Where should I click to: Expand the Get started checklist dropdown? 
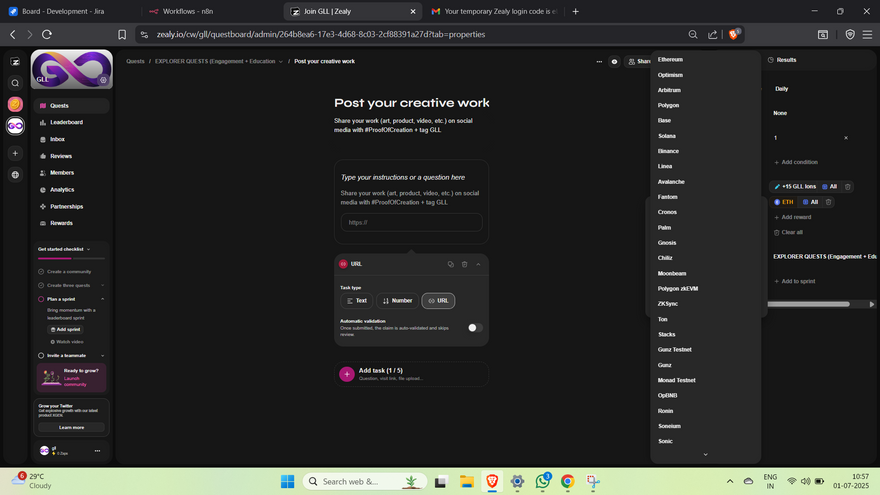point(88,249)
